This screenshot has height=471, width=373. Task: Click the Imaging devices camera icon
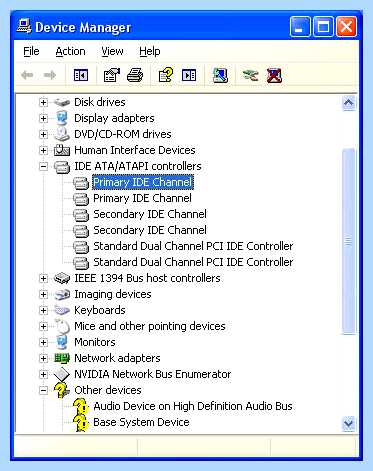62,294
